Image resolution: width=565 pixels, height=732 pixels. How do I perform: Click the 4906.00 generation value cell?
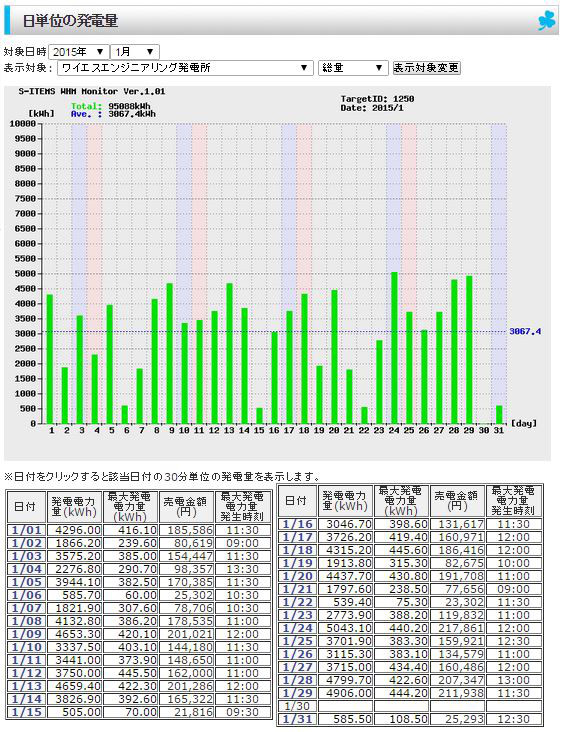click(346, 693)
